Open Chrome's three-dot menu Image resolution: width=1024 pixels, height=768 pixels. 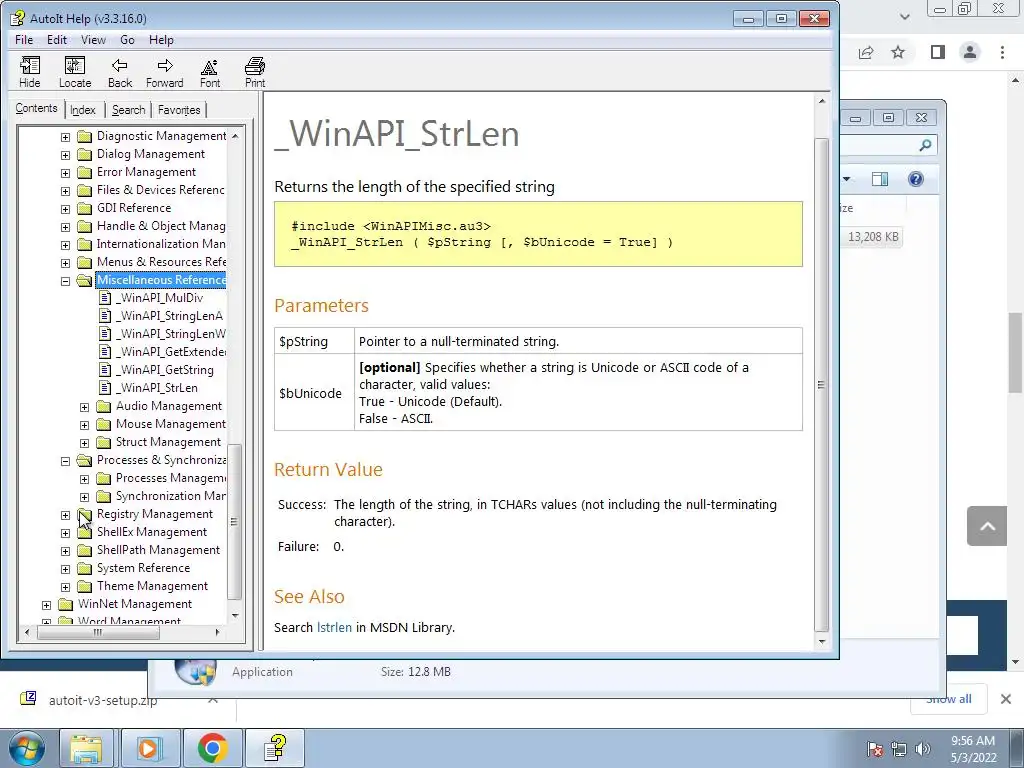tap(1002, 52)
